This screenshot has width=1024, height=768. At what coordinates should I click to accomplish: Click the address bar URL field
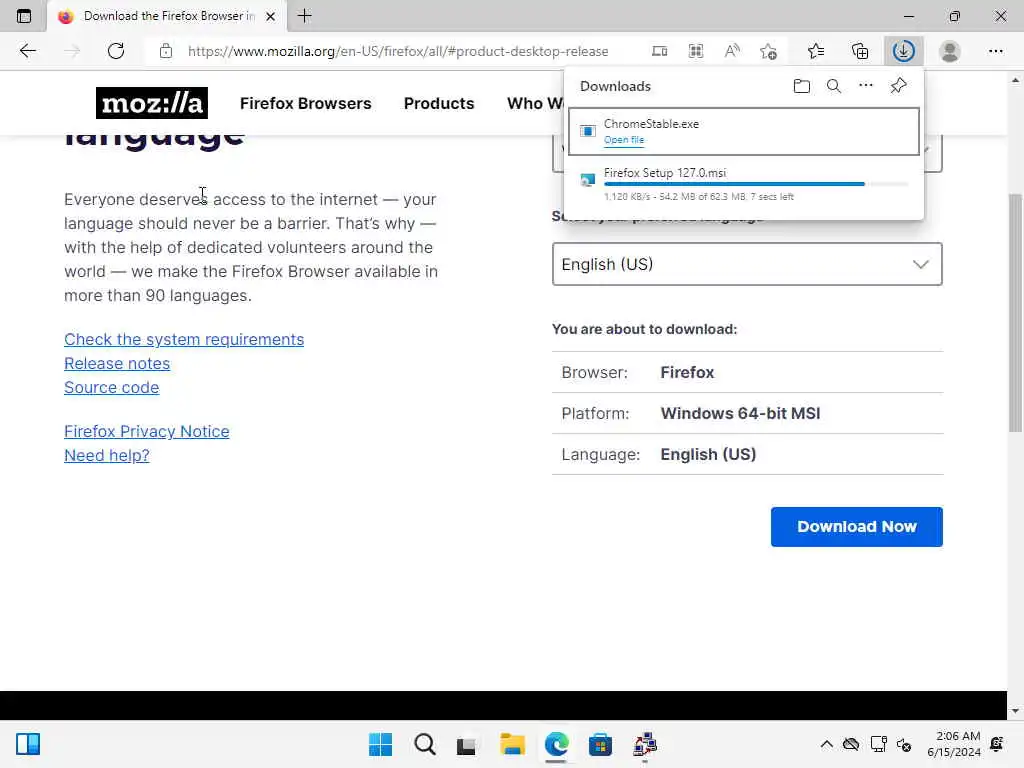pos(398,51)
